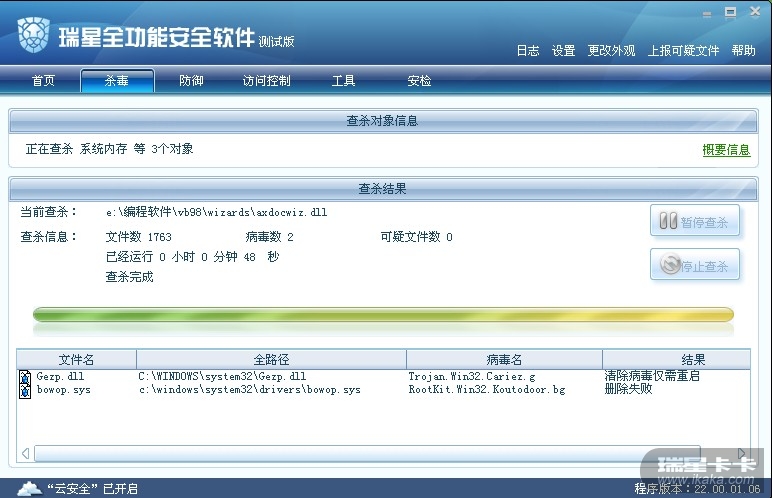Click the Rising lion shield logo
Screen dimensions: 772x498
33,34
